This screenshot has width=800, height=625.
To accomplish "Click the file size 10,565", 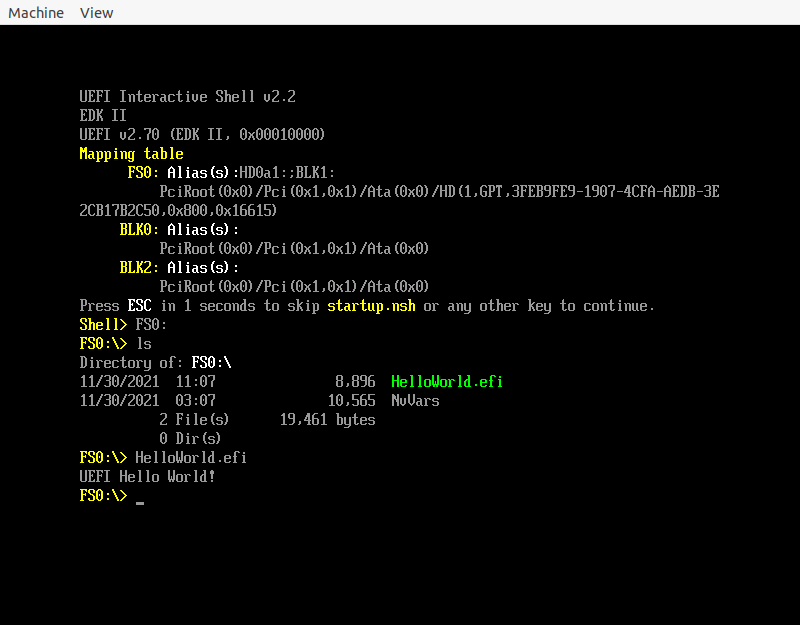I will (x=352, y=401).
